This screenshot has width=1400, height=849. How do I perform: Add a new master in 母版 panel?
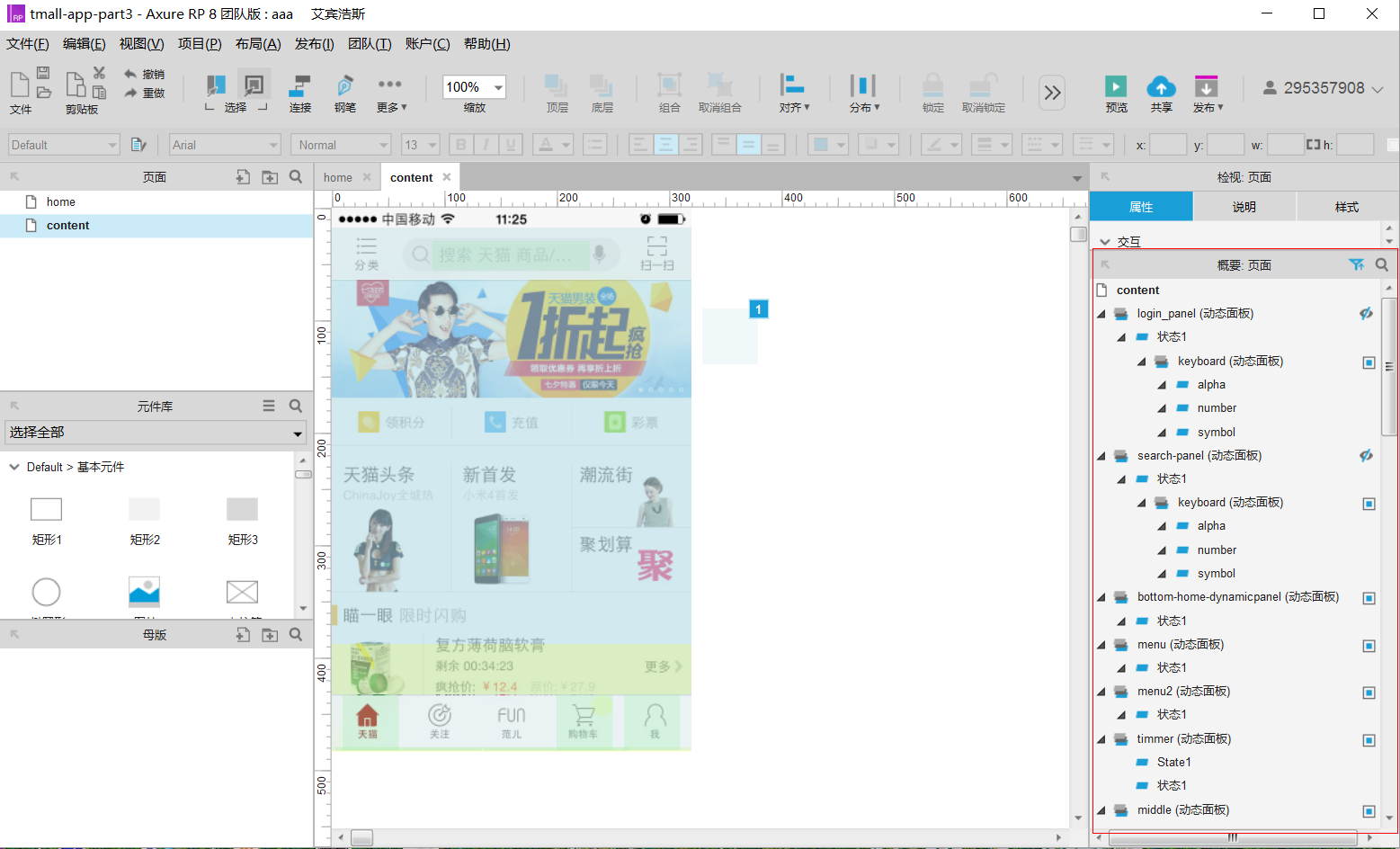click(243, 635)
